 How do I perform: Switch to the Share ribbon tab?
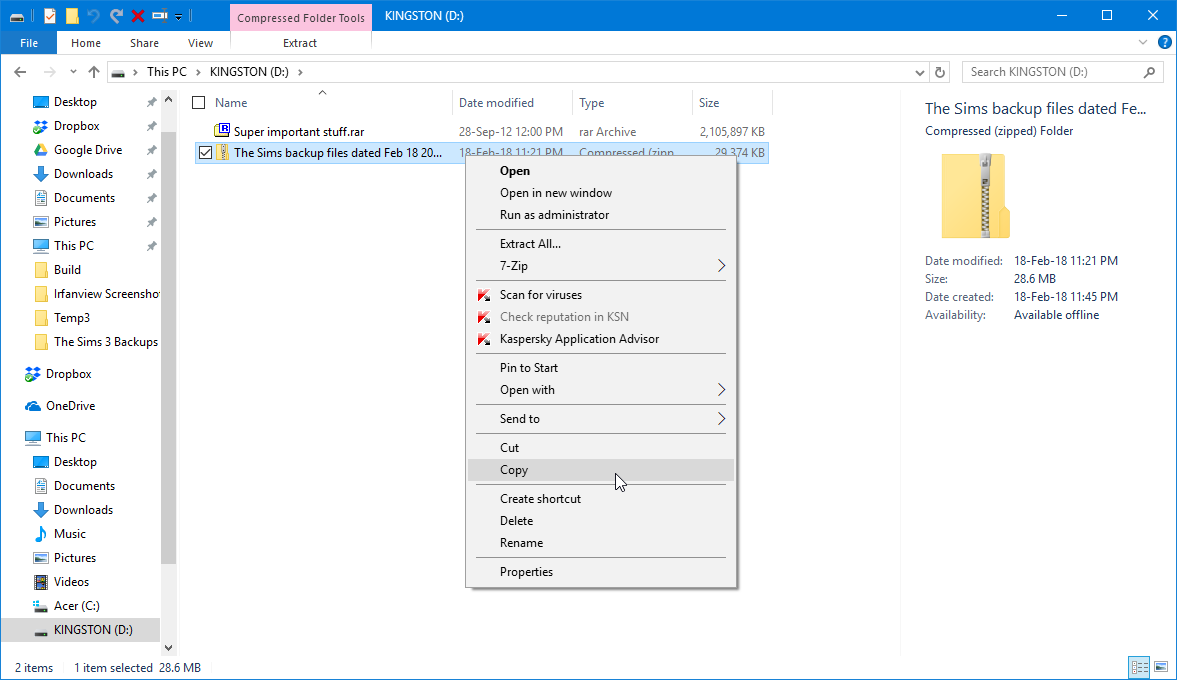click(144, 43)
